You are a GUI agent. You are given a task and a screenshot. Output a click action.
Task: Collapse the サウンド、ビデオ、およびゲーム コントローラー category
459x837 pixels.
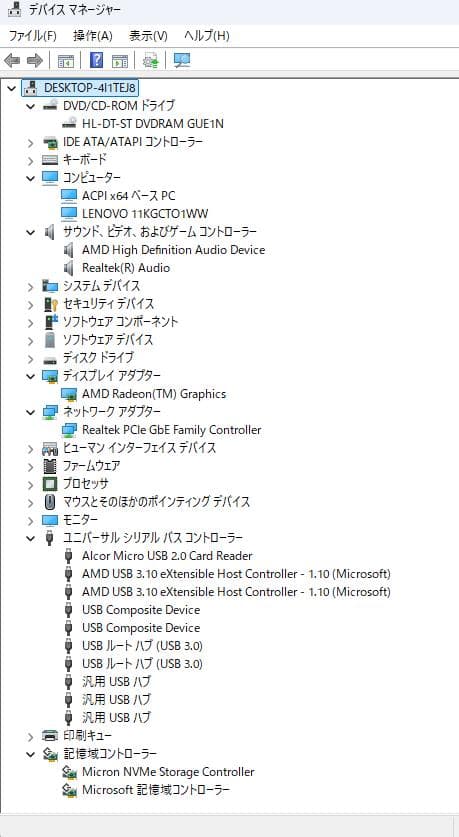coord(30,232)
